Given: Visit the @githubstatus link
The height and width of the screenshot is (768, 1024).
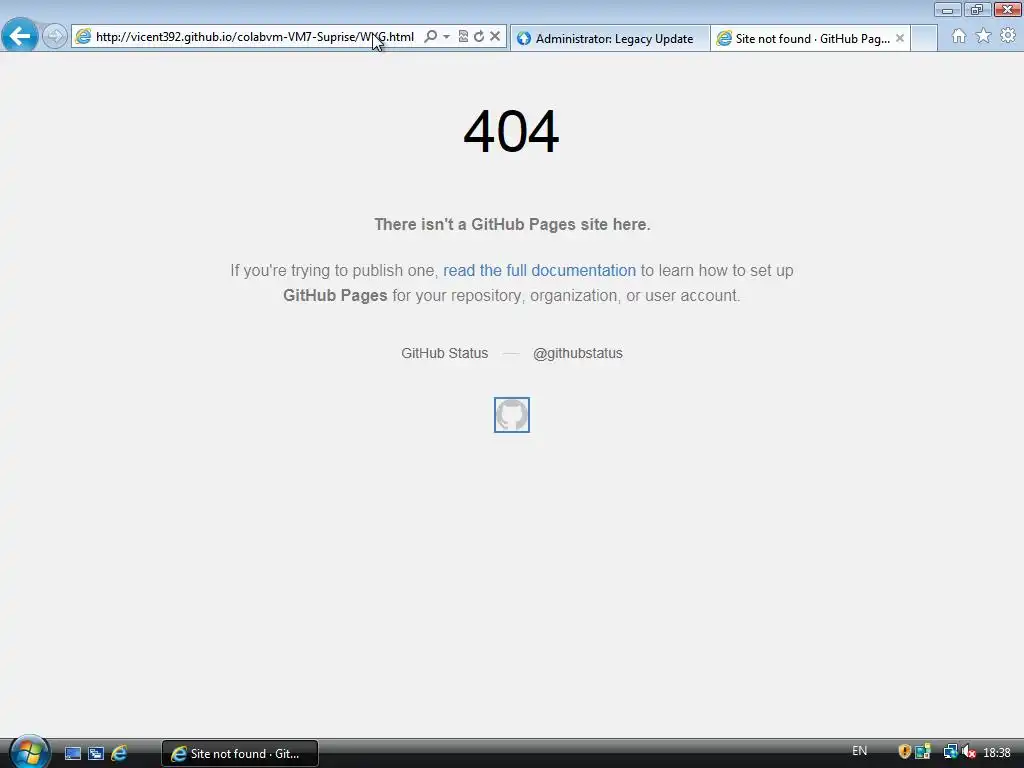Looking at the screenshot, I should point(578,353).
